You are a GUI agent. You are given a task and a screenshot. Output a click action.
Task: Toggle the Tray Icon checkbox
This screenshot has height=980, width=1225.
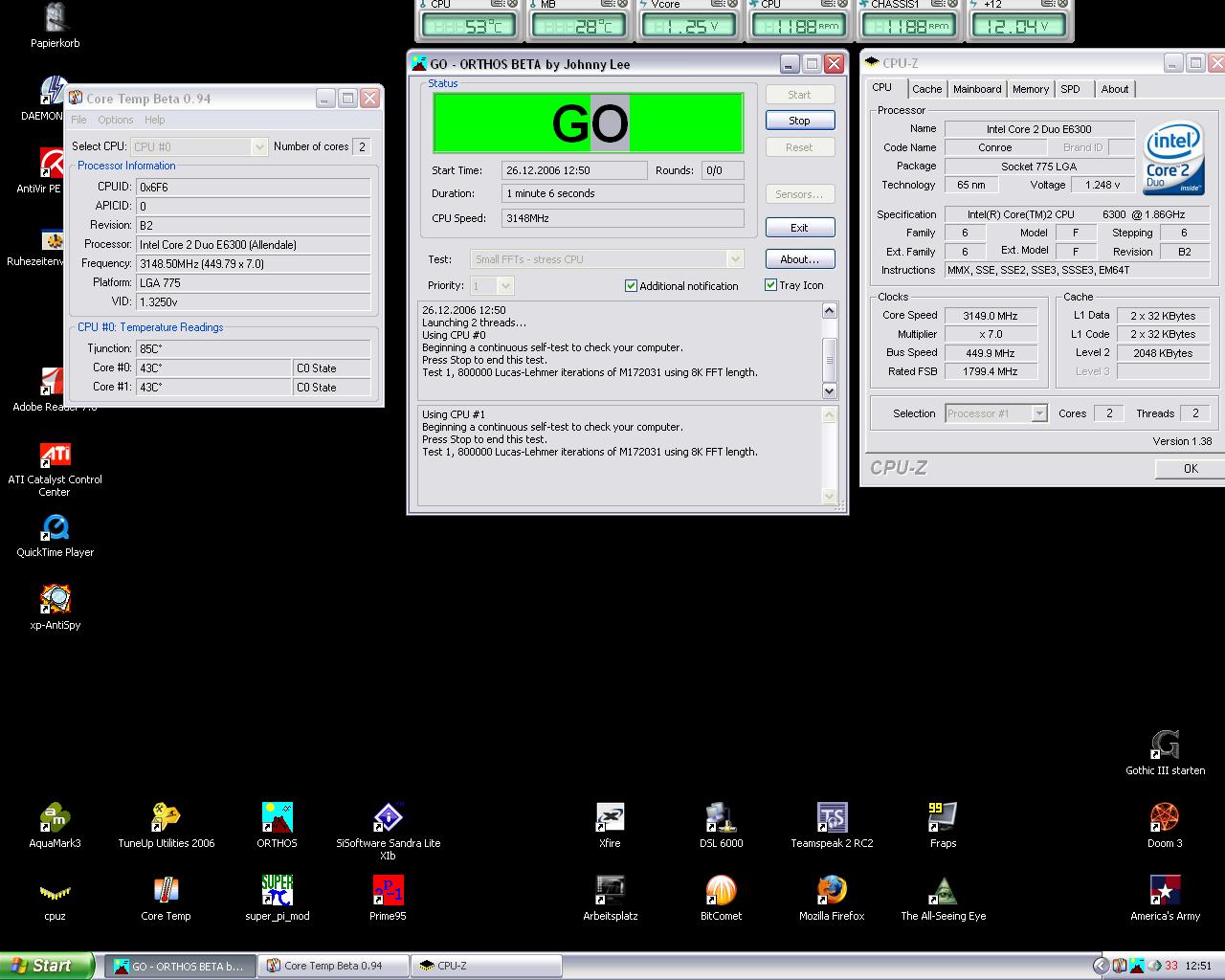coord(770,285)
